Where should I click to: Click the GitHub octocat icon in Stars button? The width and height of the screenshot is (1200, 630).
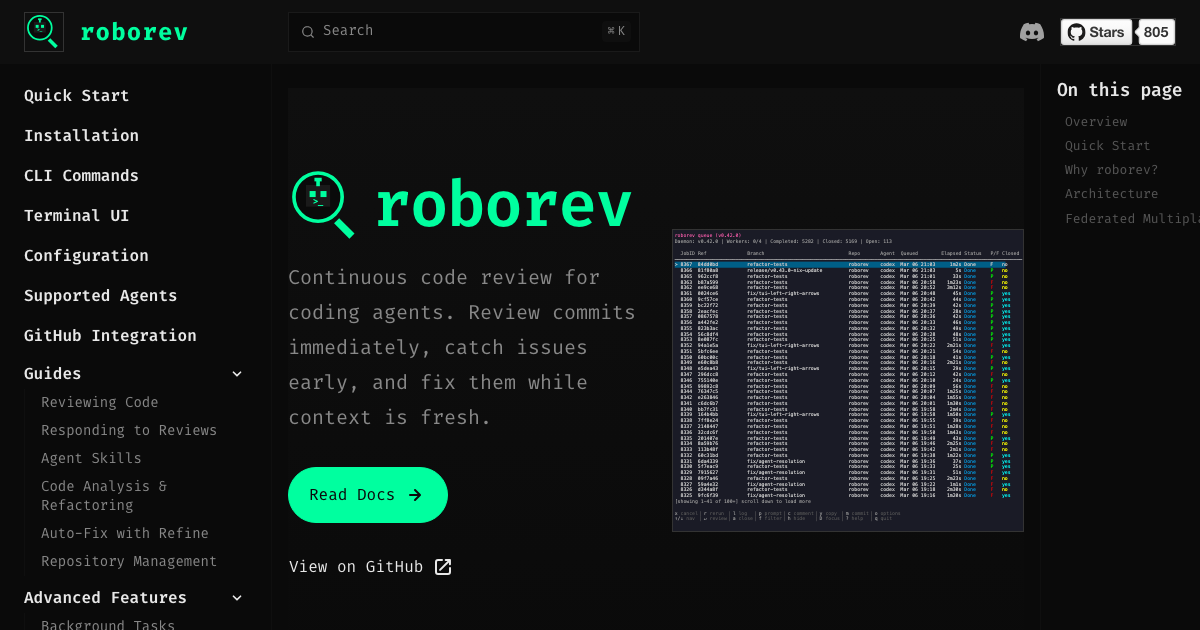tap(1076, 32)
